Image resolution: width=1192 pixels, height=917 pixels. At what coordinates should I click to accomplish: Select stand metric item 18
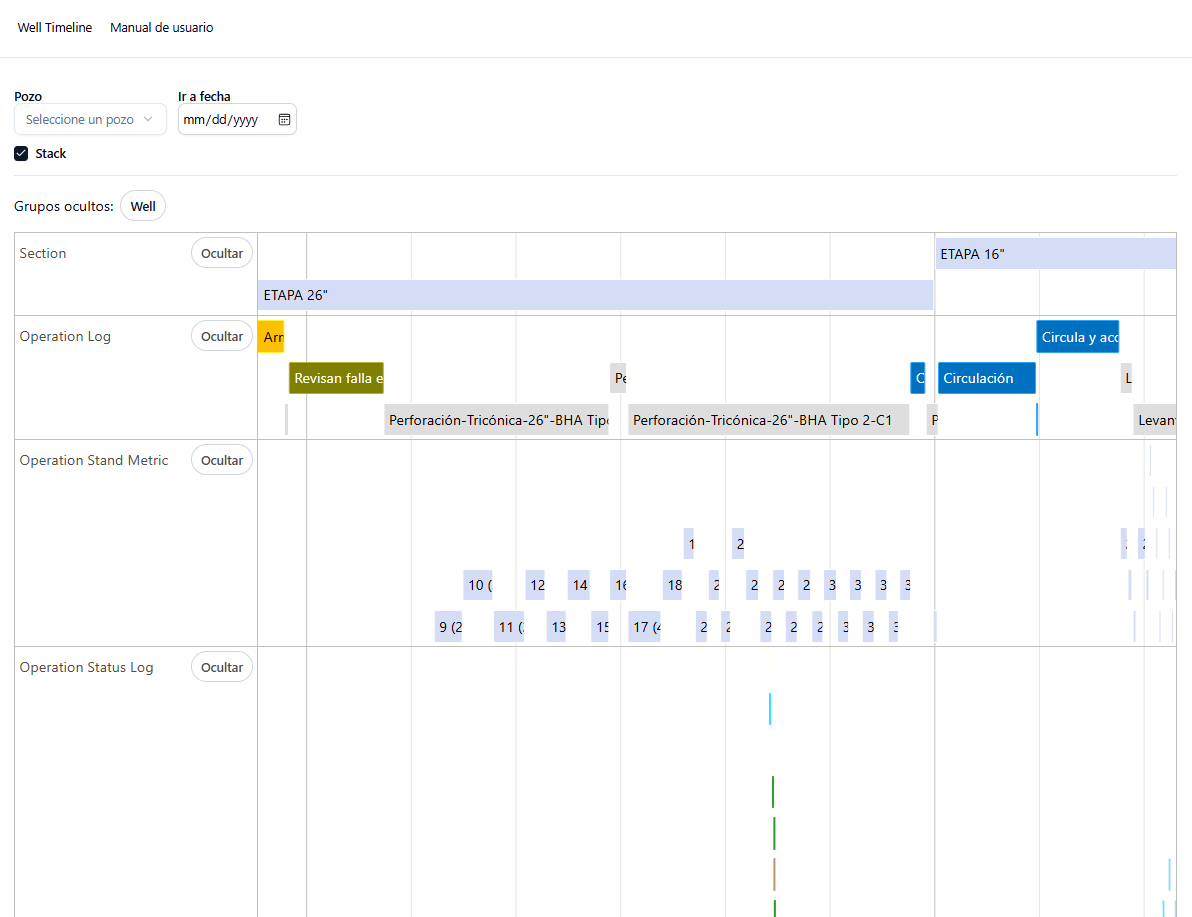(x=673, y=585)
